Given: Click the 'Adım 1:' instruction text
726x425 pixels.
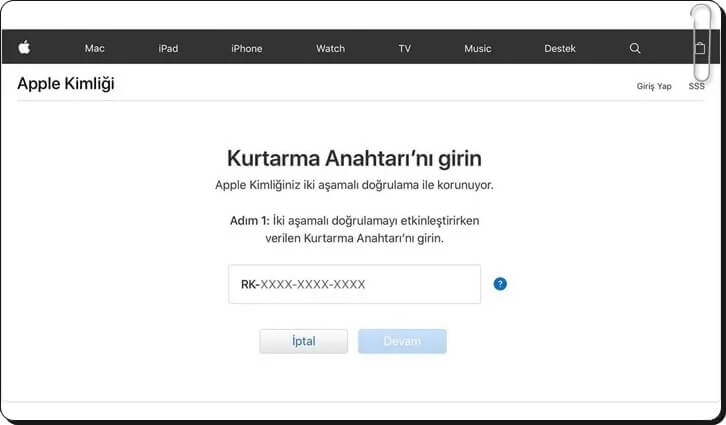Looking at the screenshot, I should [250, 221].
